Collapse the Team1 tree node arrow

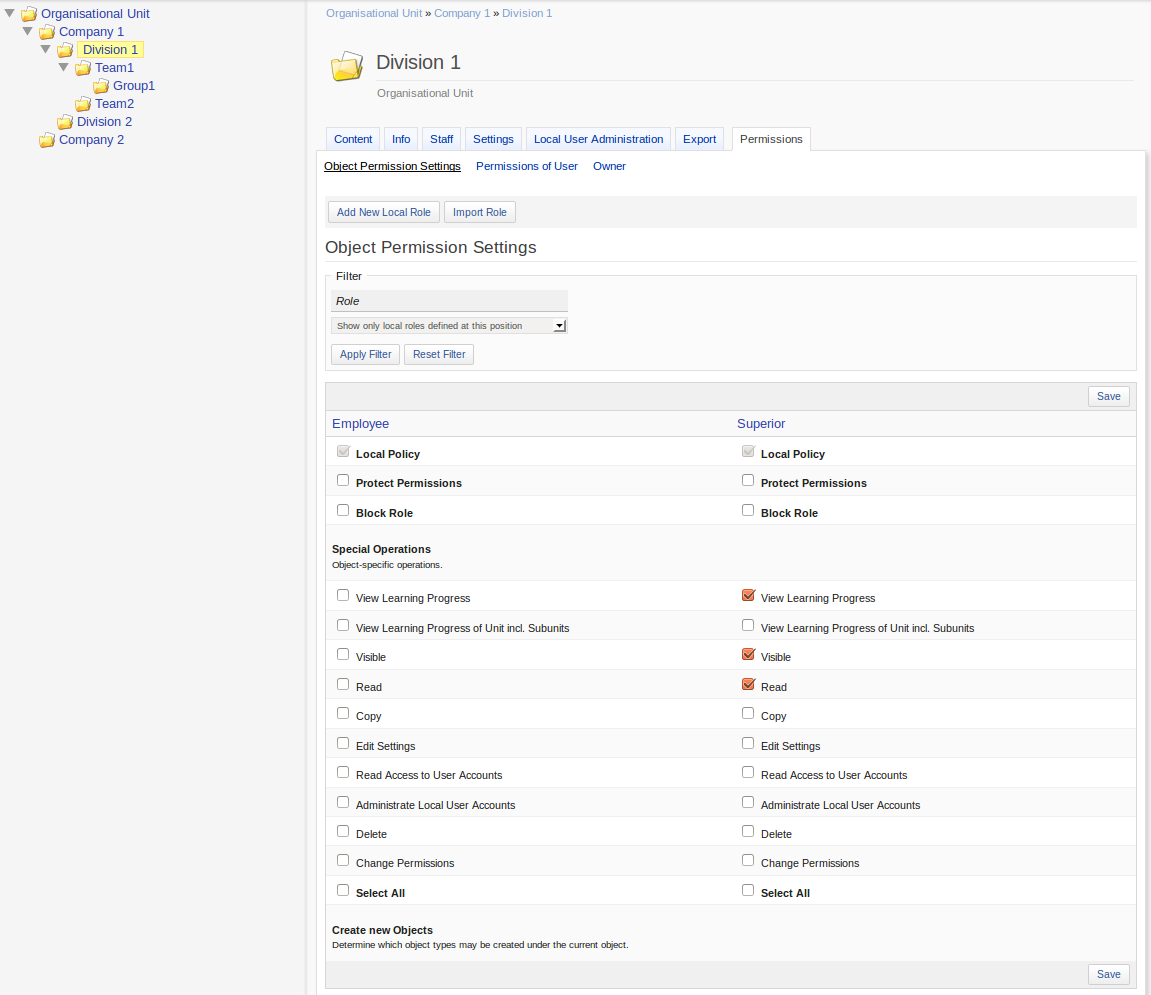[x=64, y=67]
